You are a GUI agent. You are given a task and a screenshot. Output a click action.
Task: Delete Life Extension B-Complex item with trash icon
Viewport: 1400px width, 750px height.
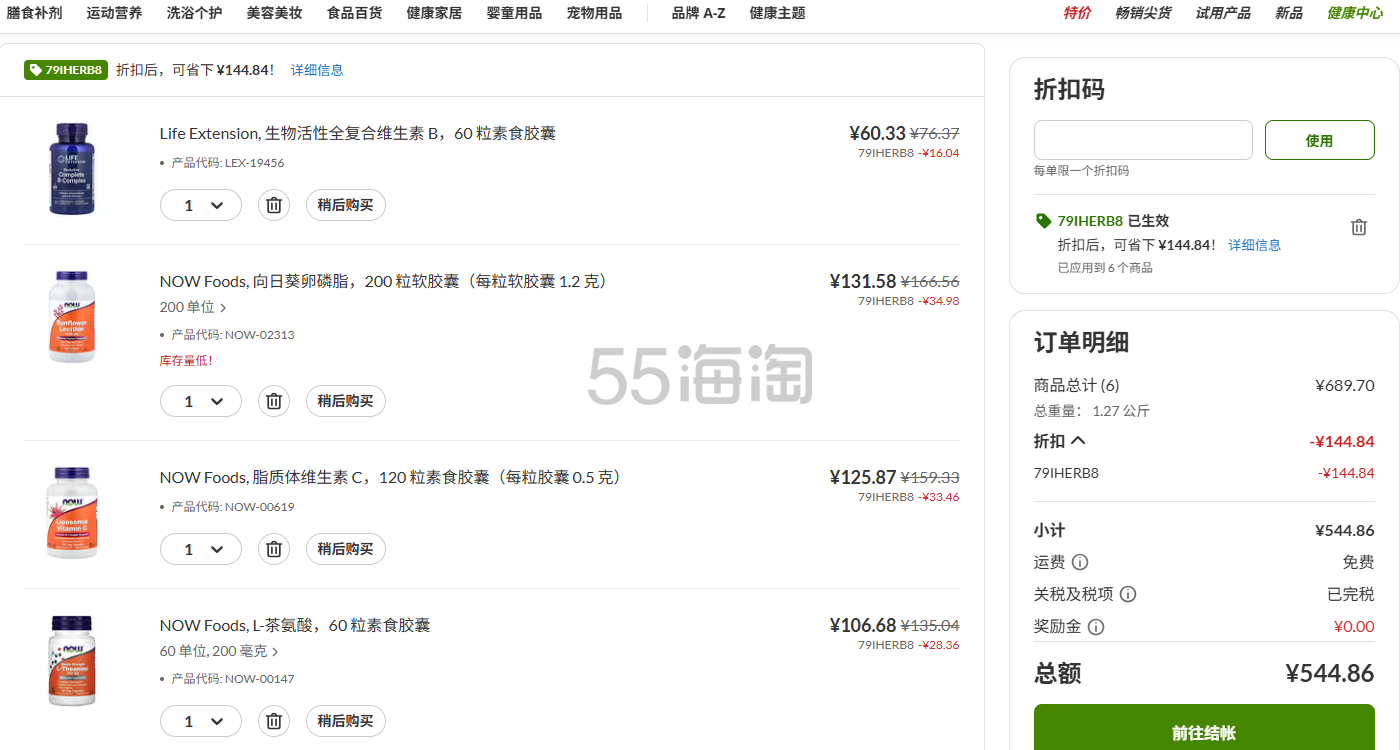pyautogui.click(x=274, y=205)
